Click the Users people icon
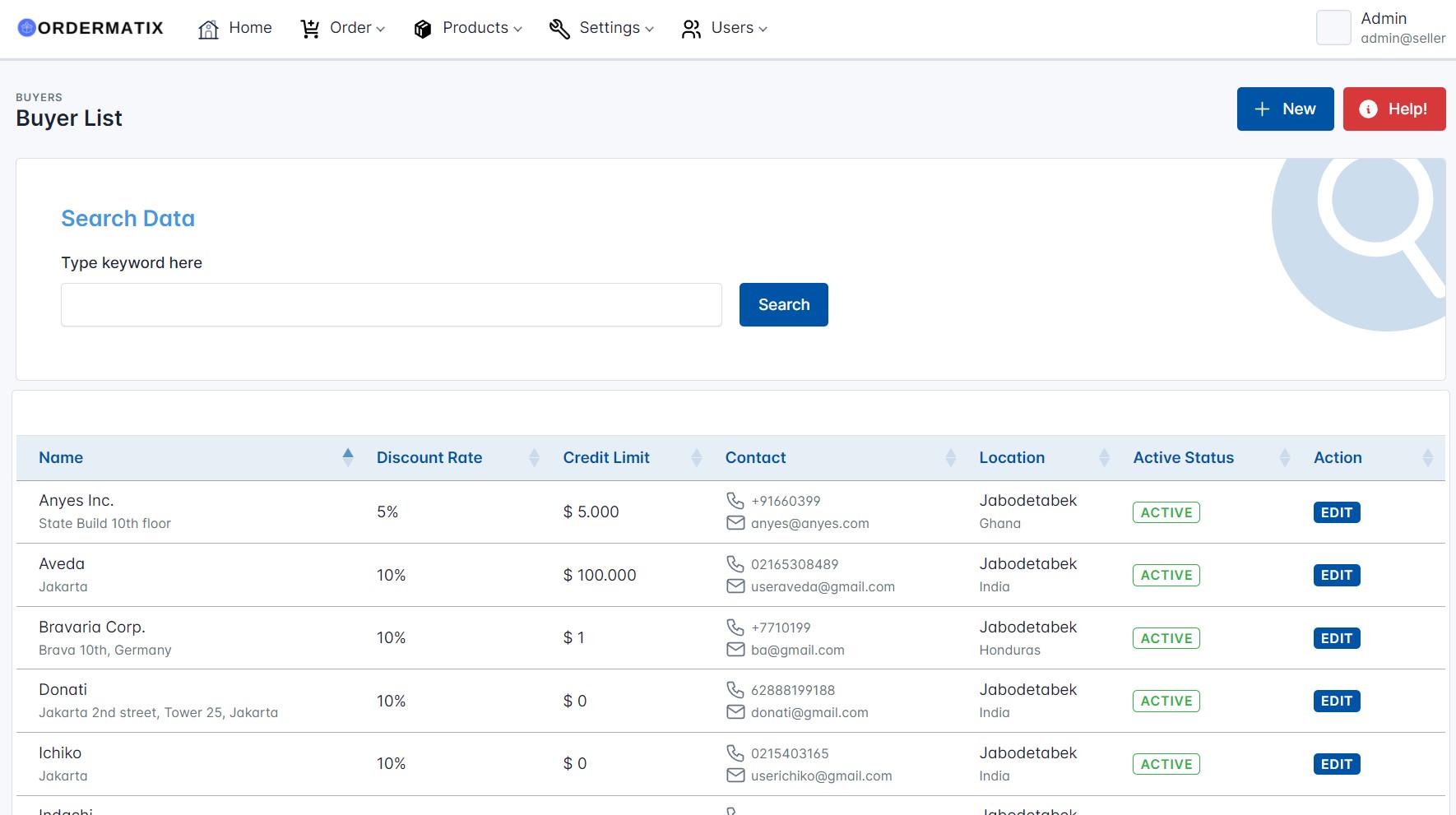Screen dimensions: 1456x815 click(x=690, y=27)
